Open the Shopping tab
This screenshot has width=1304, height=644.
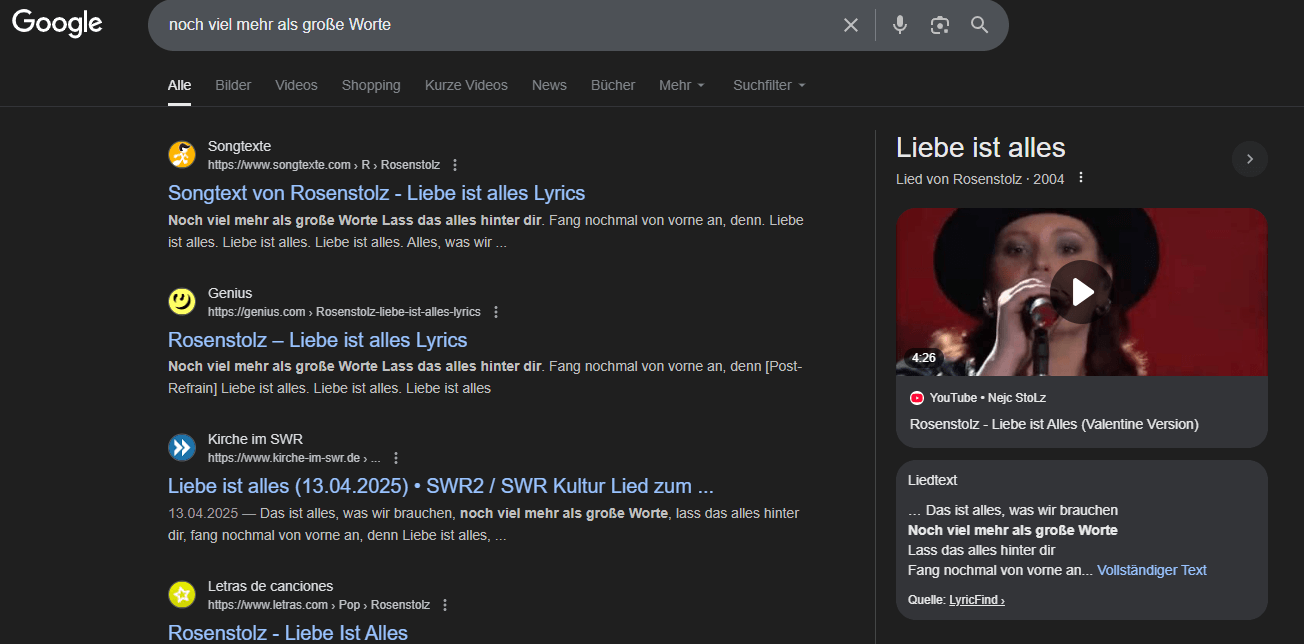[371, 85]
